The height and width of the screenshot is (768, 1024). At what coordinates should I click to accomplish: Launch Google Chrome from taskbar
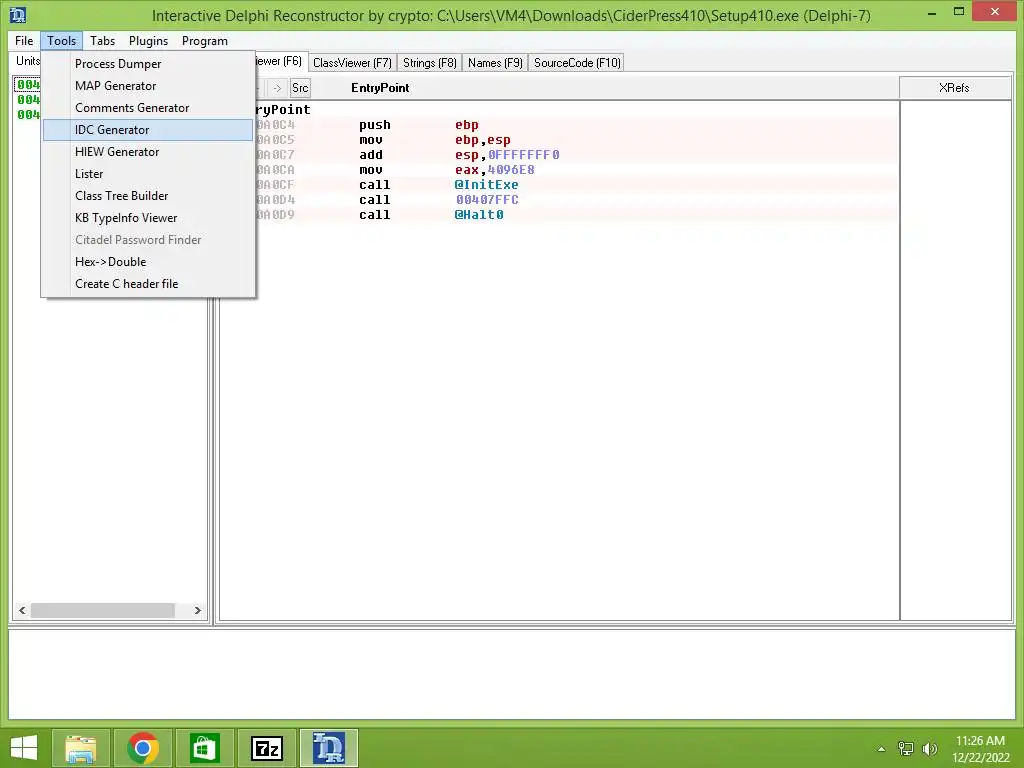[142, 748]
